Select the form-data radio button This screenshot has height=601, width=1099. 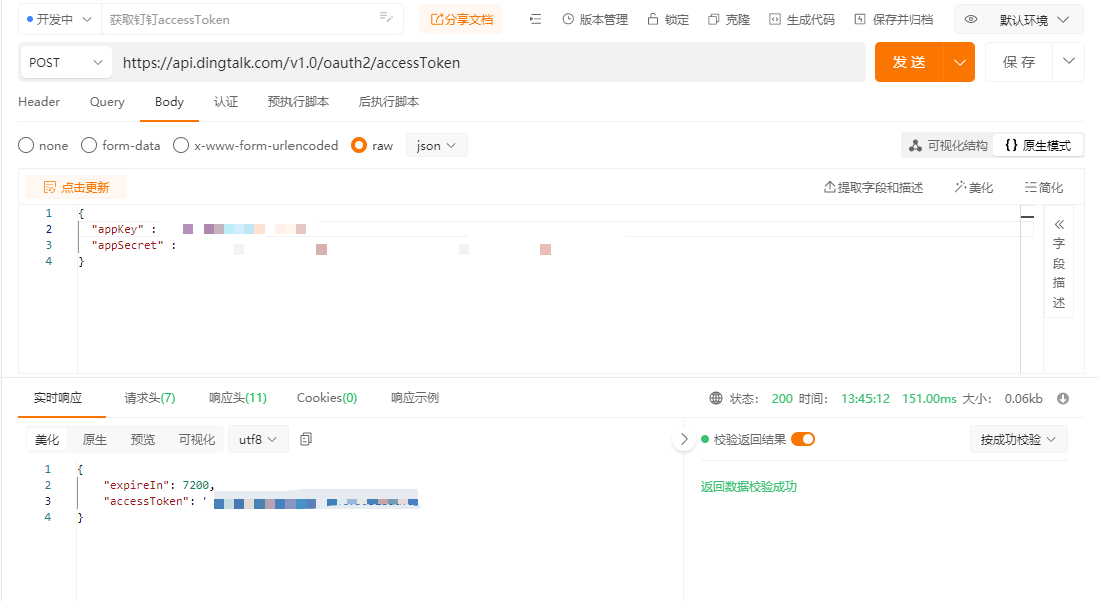[x=87, y=145]
